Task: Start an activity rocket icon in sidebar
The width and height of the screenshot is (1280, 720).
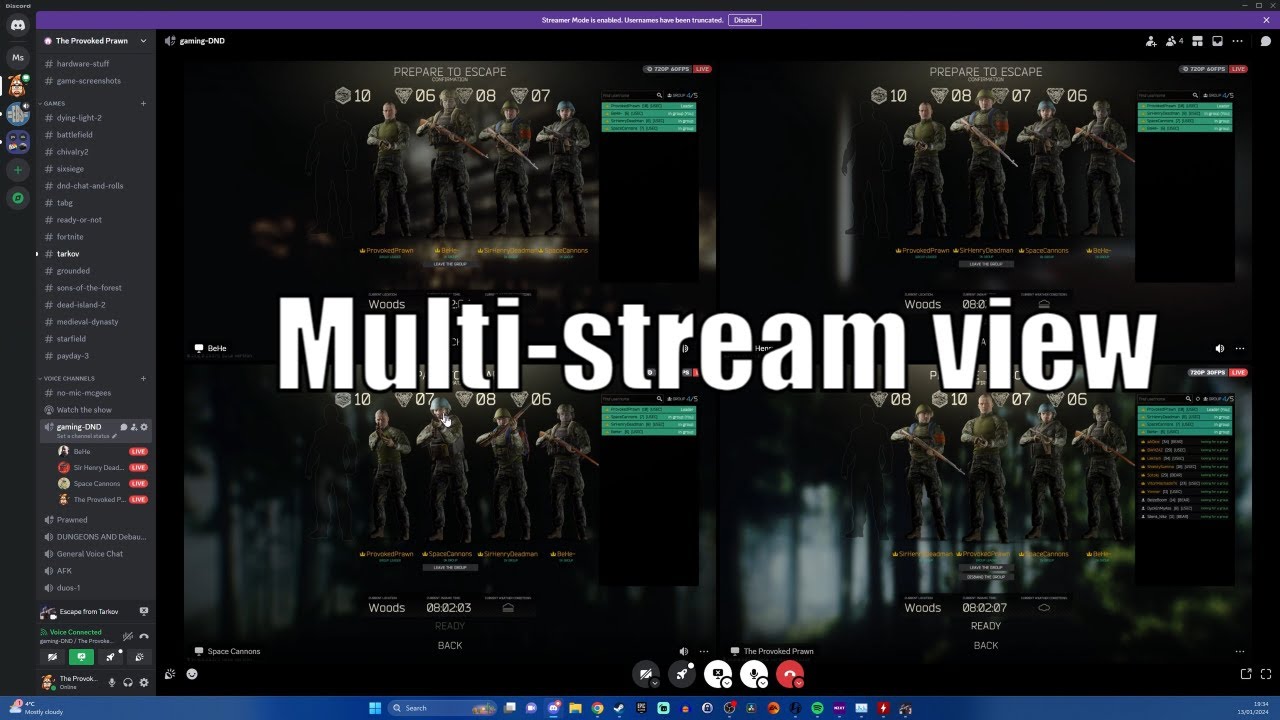Action: pyautogui.click(x=111, y=657)
